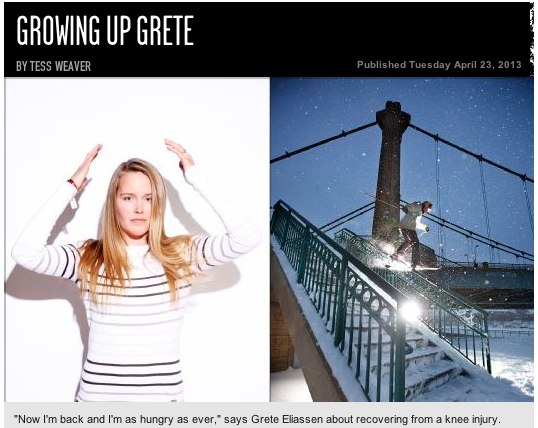The height and width of the screenshot is (428, 538).
Task: Click the red bracelet on raised wrist
Action: click(72, 184)
